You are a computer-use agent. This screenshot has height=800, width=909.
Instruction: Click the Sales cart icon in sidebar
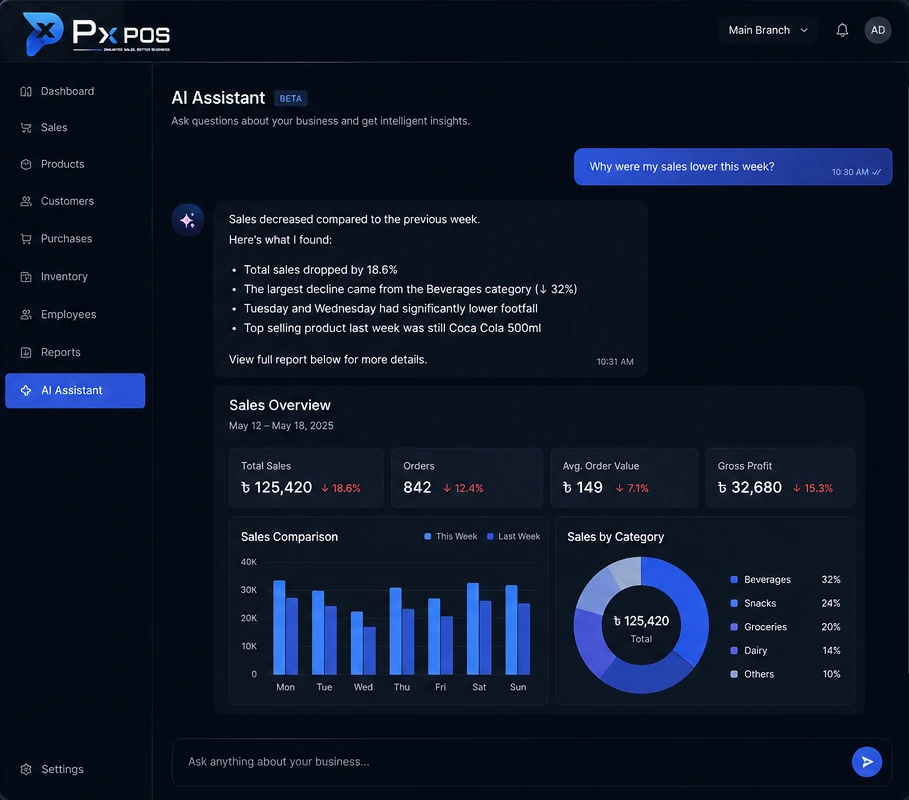[x=26, y=128]
